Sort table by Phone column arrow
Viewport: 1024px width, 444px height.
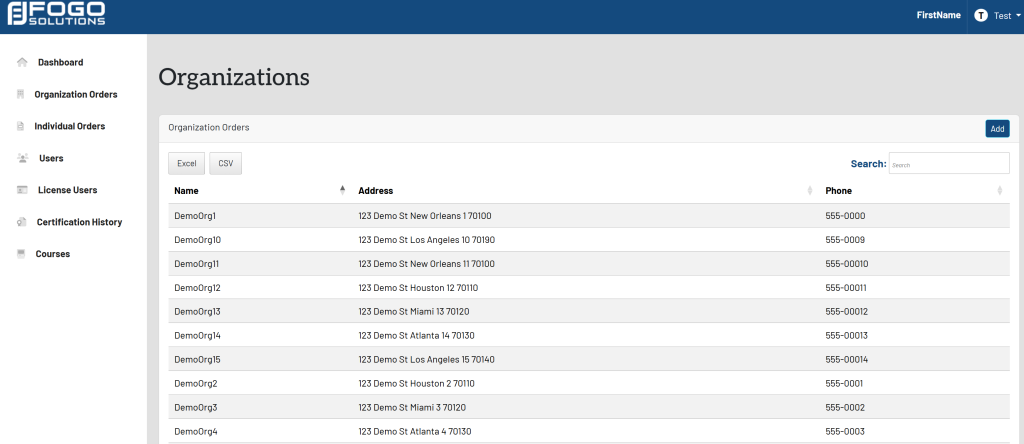pos(1000,191)
